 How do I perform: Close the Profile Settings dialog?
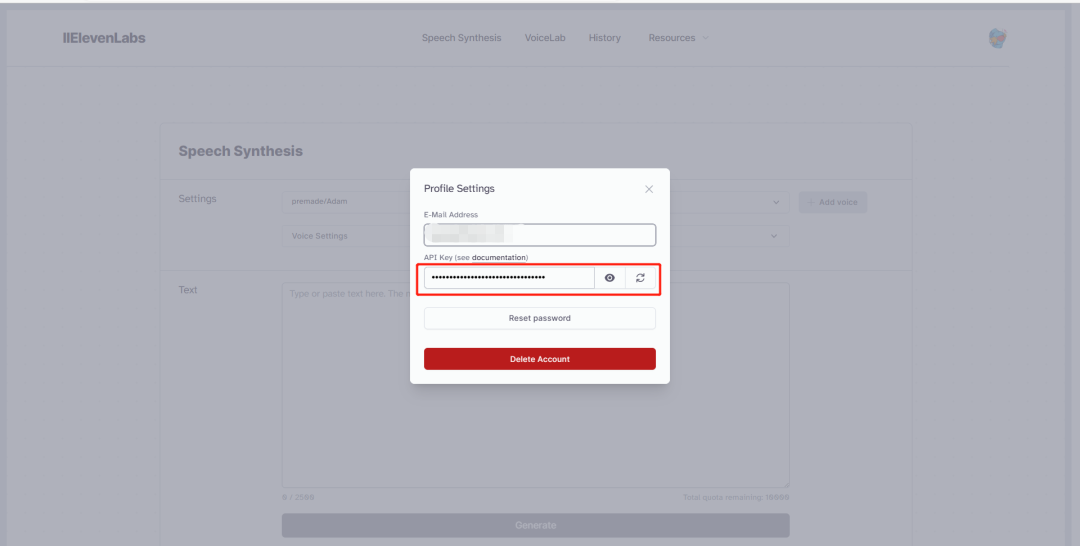click(649, 189)
